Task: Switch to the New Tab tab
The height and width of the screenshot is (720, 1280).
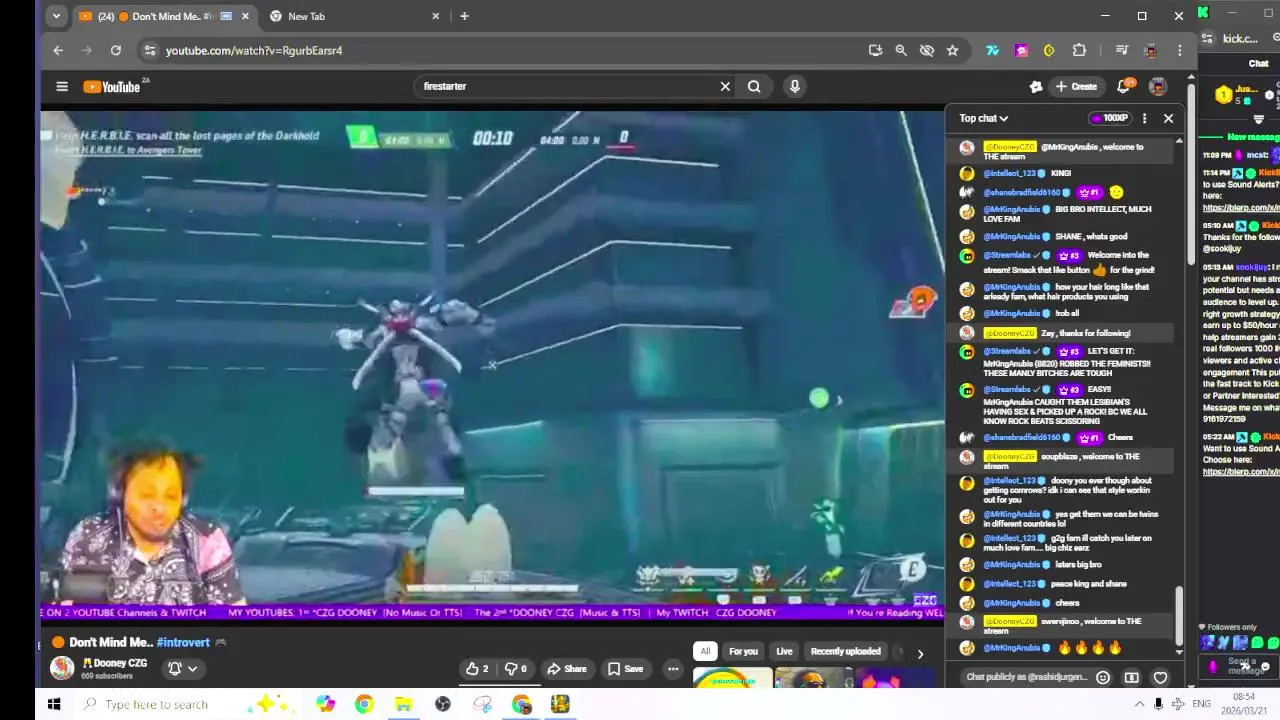Action: click(x=355, y=16)
